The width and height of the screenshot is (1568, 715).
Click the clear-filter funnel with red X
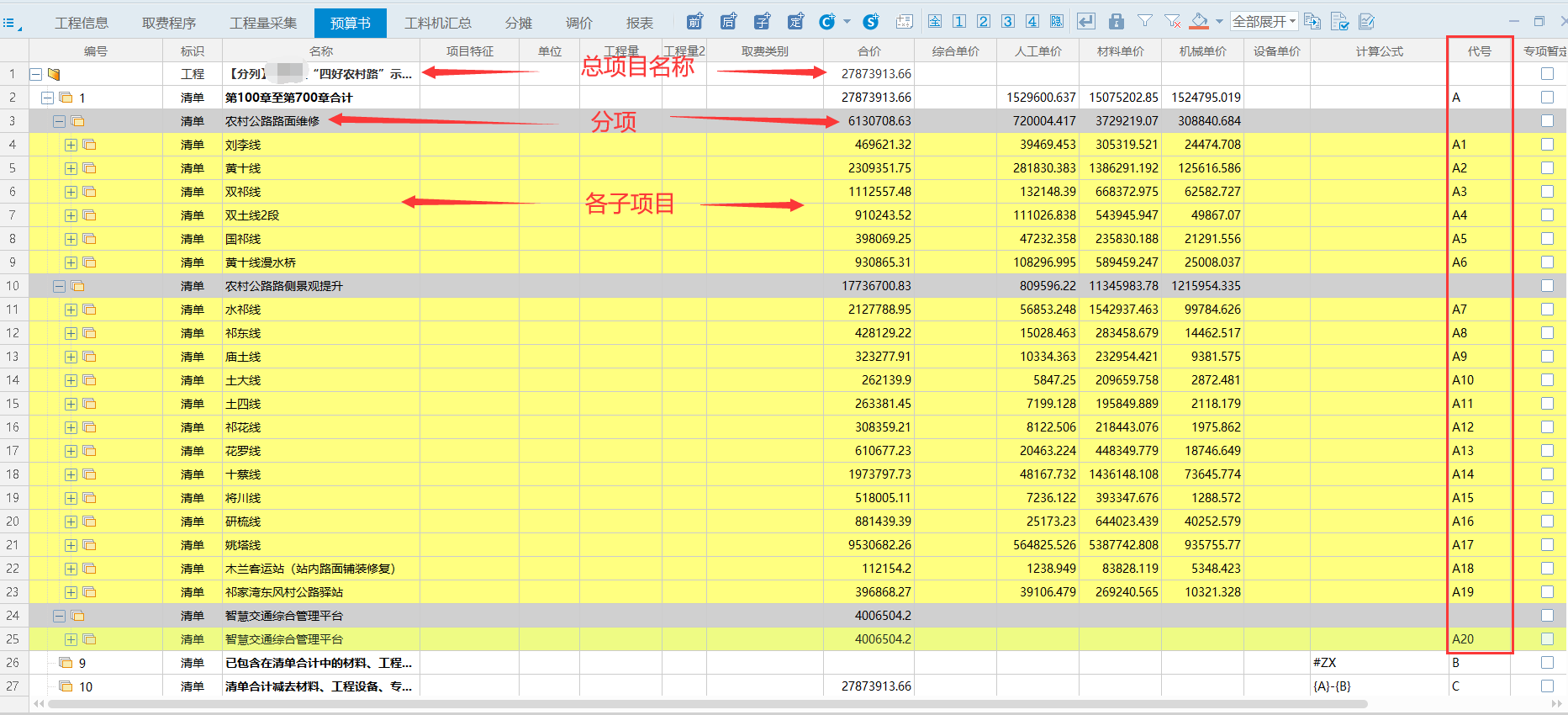coord(1172,21)
